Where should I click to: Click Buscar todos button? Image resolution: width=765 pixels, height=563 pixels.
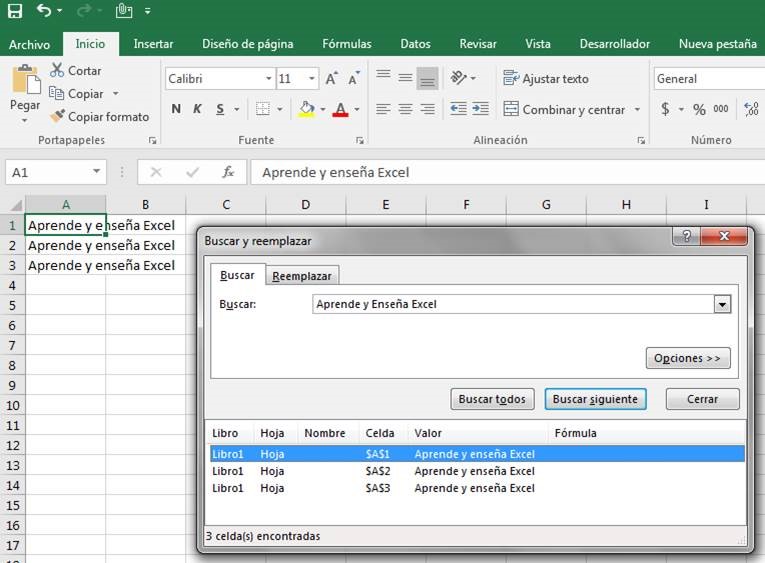pos(492,399)
